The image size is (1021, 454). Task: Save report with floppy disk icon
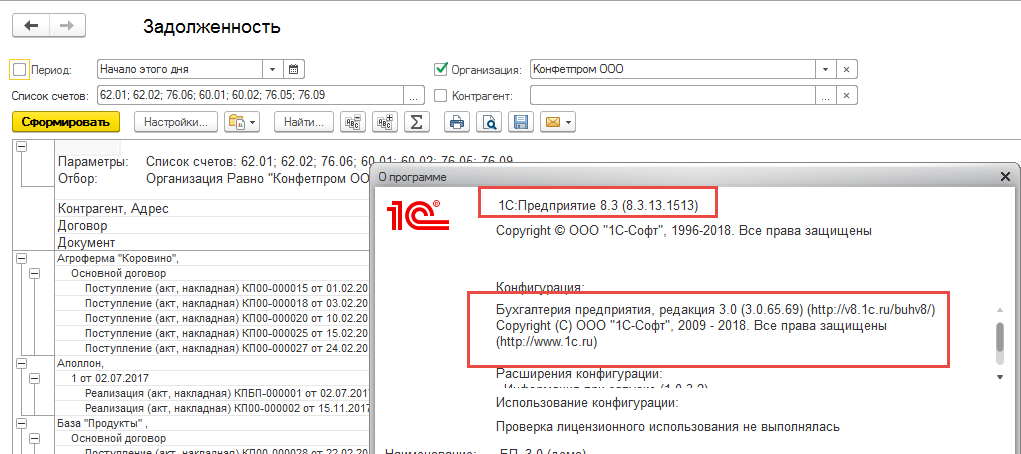(x=520, y=122)
